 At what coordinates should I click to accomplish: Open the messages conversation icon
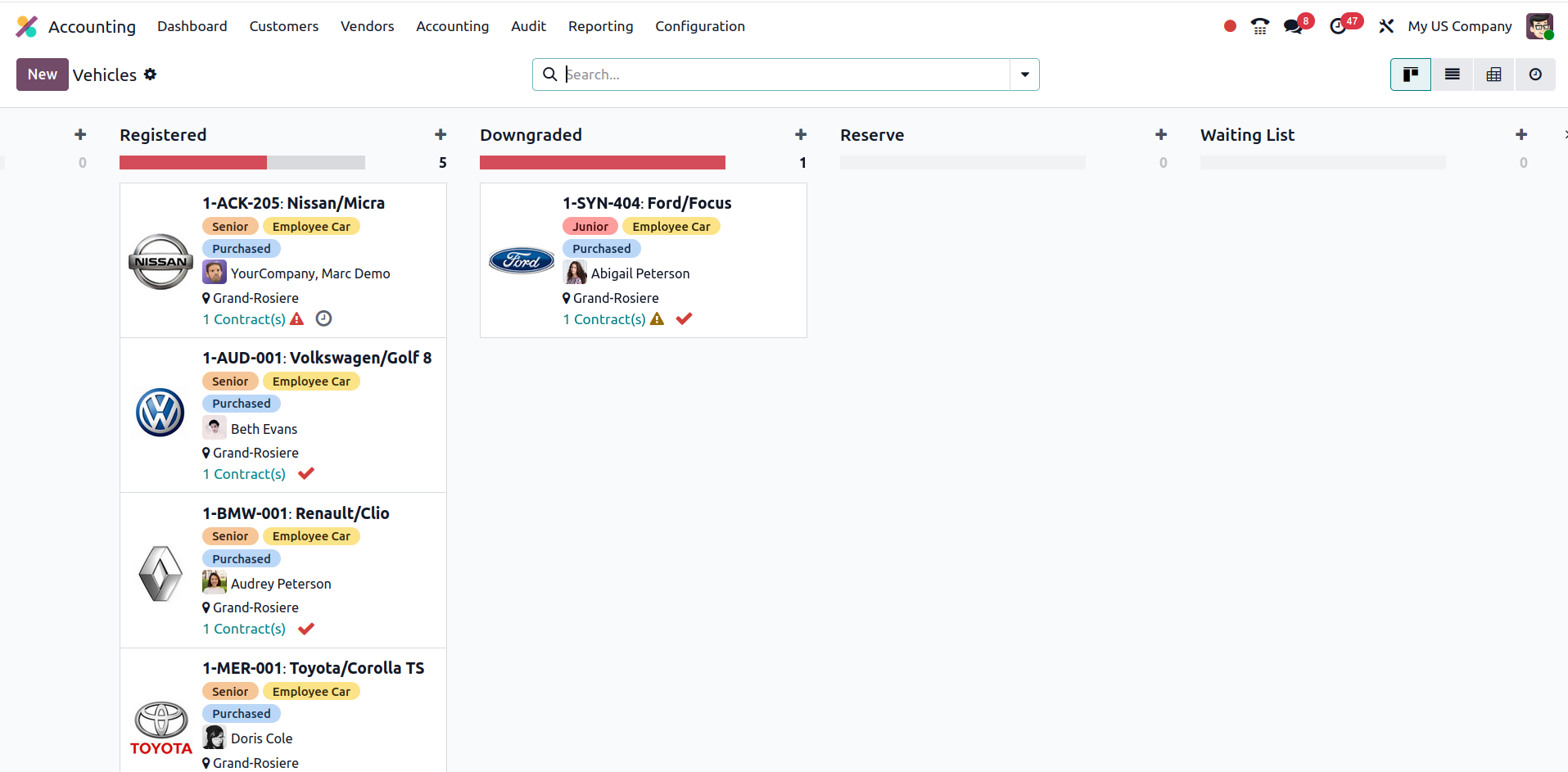[x=1293, y=26]
